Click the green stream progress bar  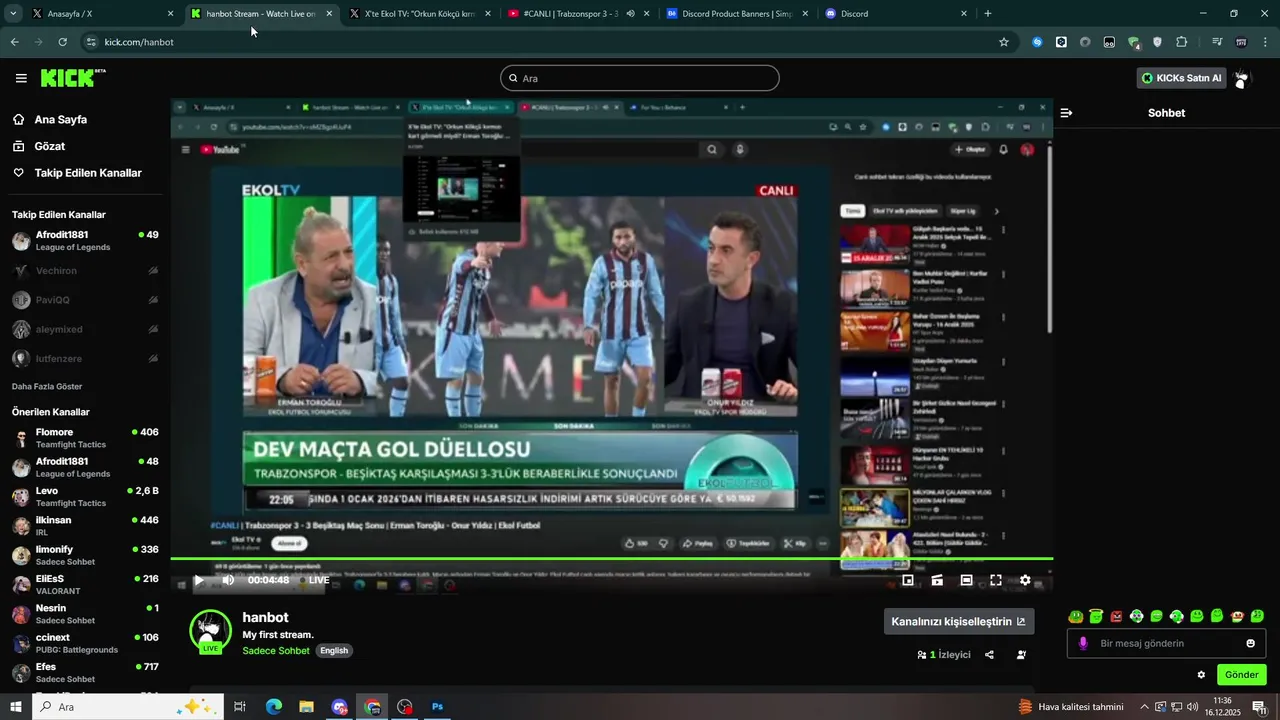click(x=611, y=559)
